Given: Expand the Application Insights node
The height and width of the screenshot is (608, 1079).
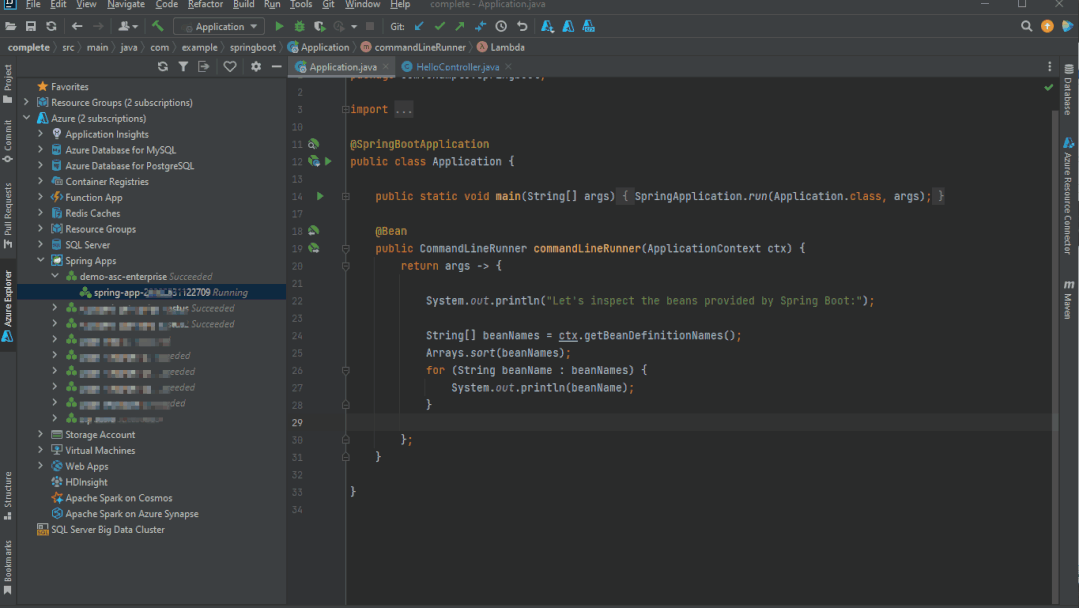Looking at the screenshot, I should pos(41,133).
